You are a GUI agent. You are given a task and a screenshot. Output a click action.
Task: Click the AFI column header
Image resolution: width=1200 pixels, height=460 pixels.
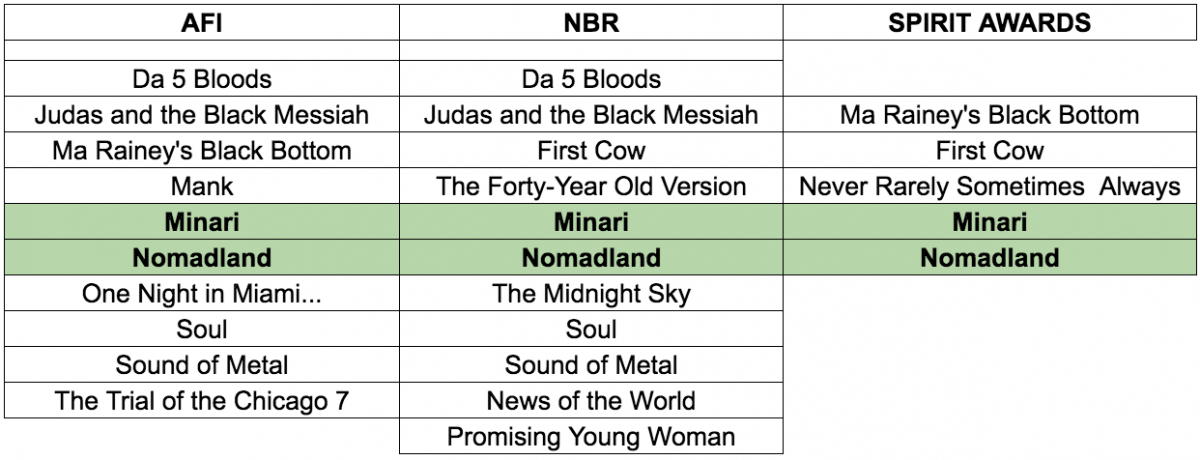pyautogui.click(x=201, y=23)
